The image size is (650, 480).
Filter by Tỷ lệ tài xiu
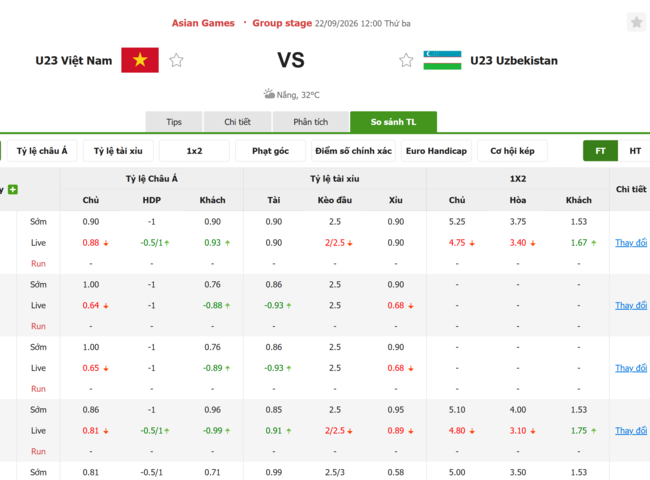click(118, 151)
